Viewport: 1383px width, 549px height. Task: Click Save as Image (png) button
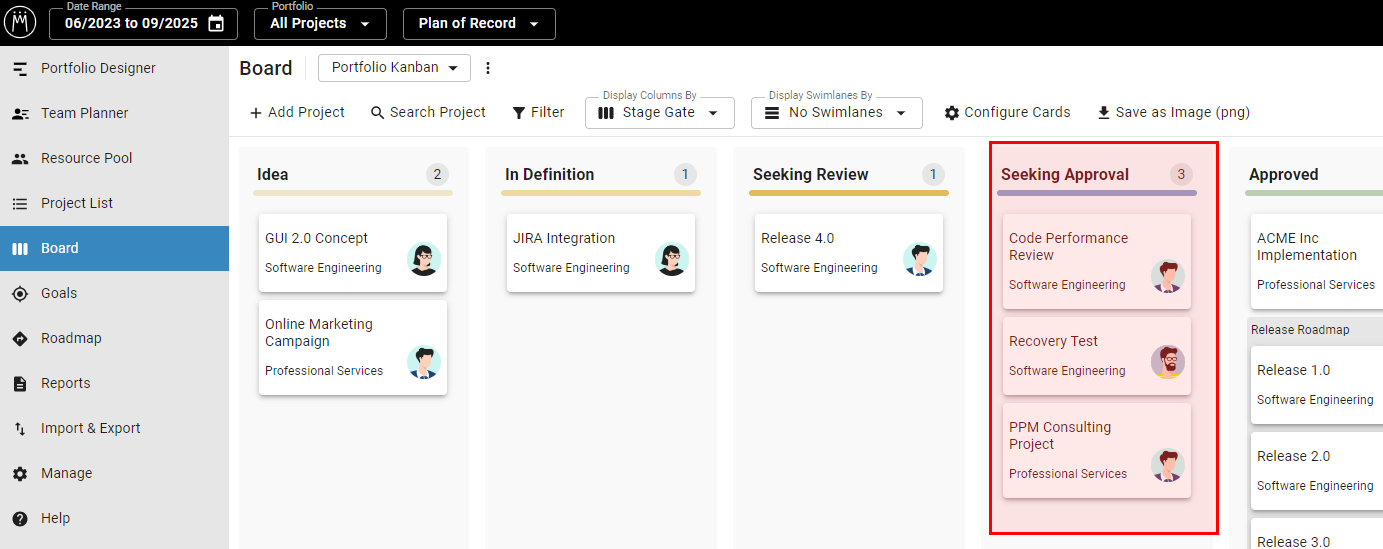point(1173,113)
